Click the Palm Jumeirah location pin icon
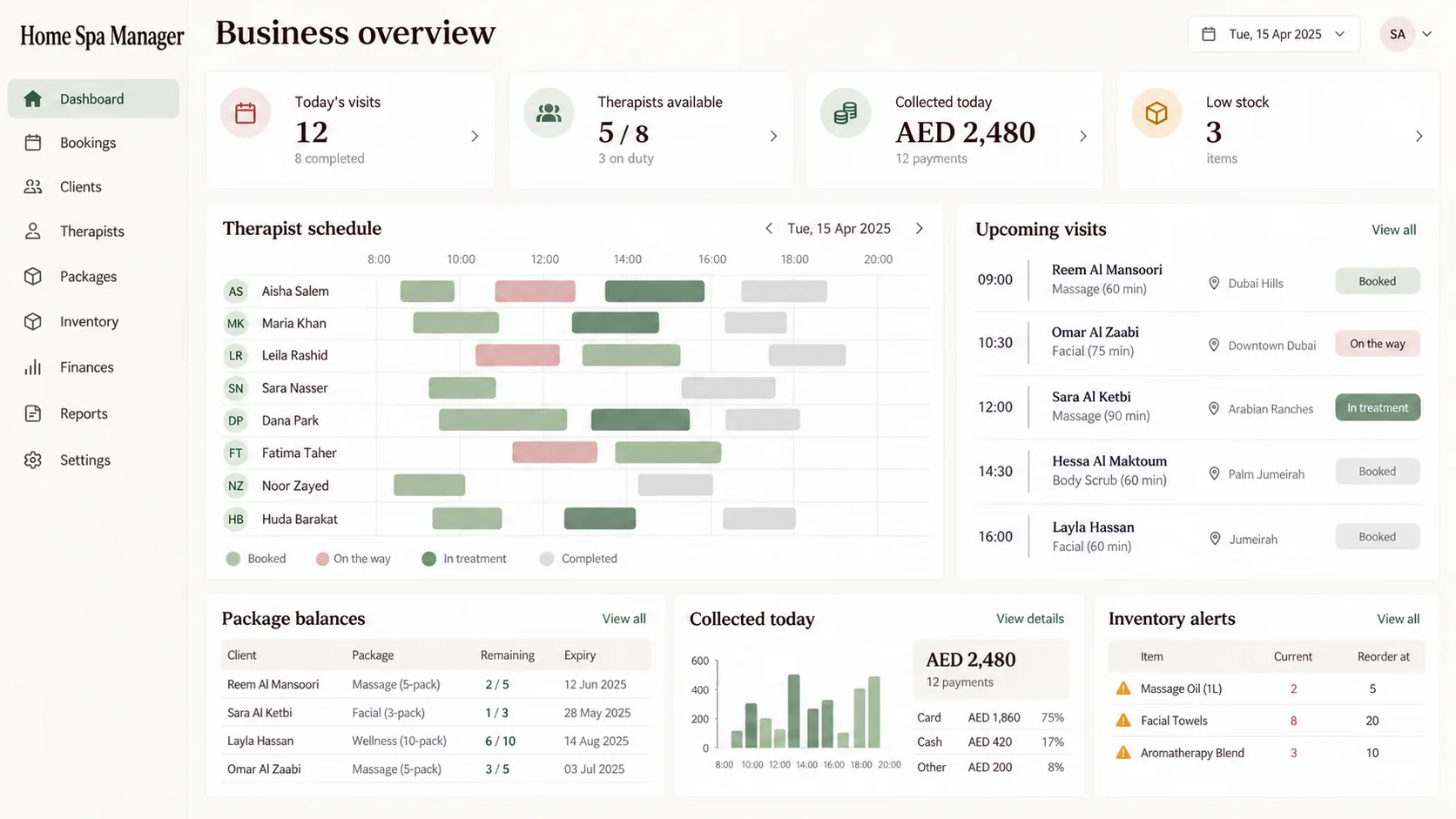The image size is (1456, 819). (x=1214, y=473)
